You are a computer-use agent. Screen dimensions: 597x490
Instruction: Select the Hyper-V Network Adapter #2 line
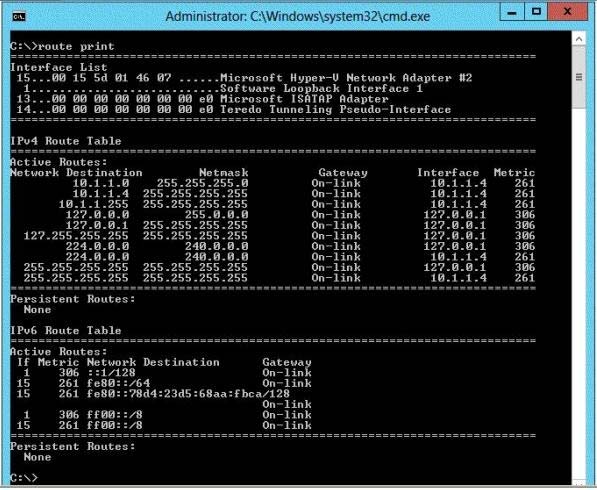(x=244, y=78)
